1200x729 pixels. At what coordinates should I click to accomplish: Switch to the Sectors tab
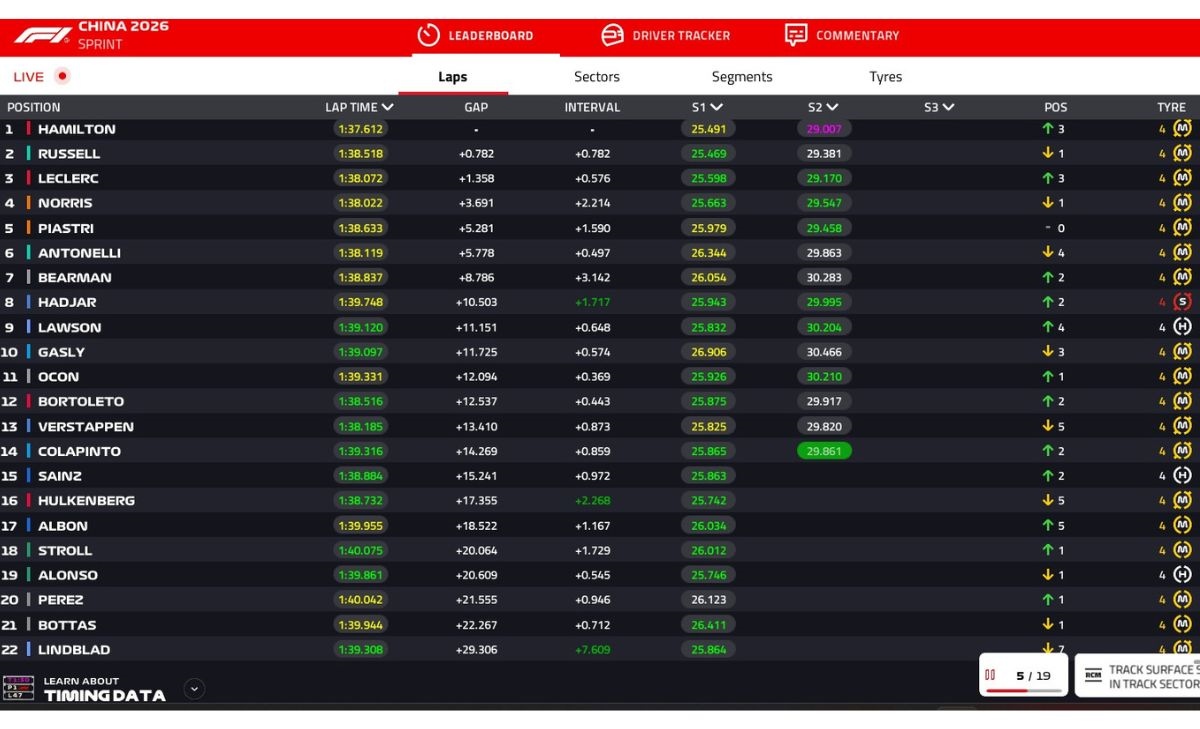(x=596, y=77)
